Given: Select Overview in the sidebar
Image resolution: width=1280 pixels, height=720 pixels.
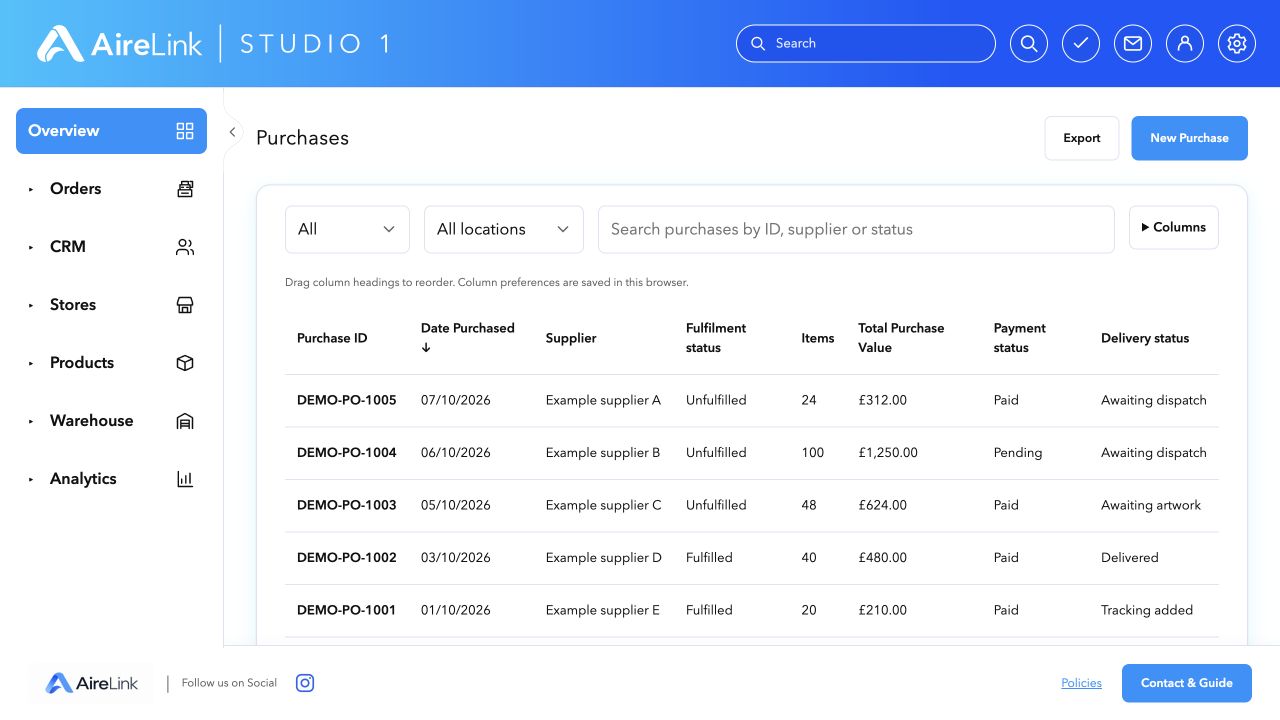Looking at the screenshot, I should [111, 131].
